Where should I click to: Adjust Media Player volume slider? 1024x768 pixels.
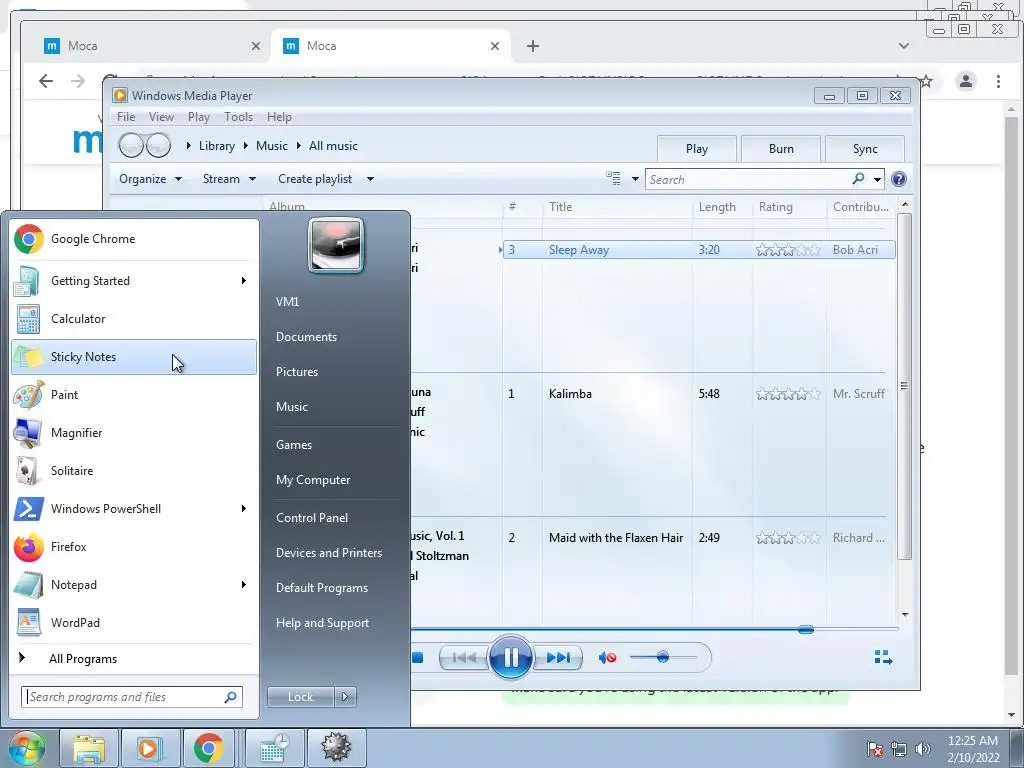pos(663,657)
